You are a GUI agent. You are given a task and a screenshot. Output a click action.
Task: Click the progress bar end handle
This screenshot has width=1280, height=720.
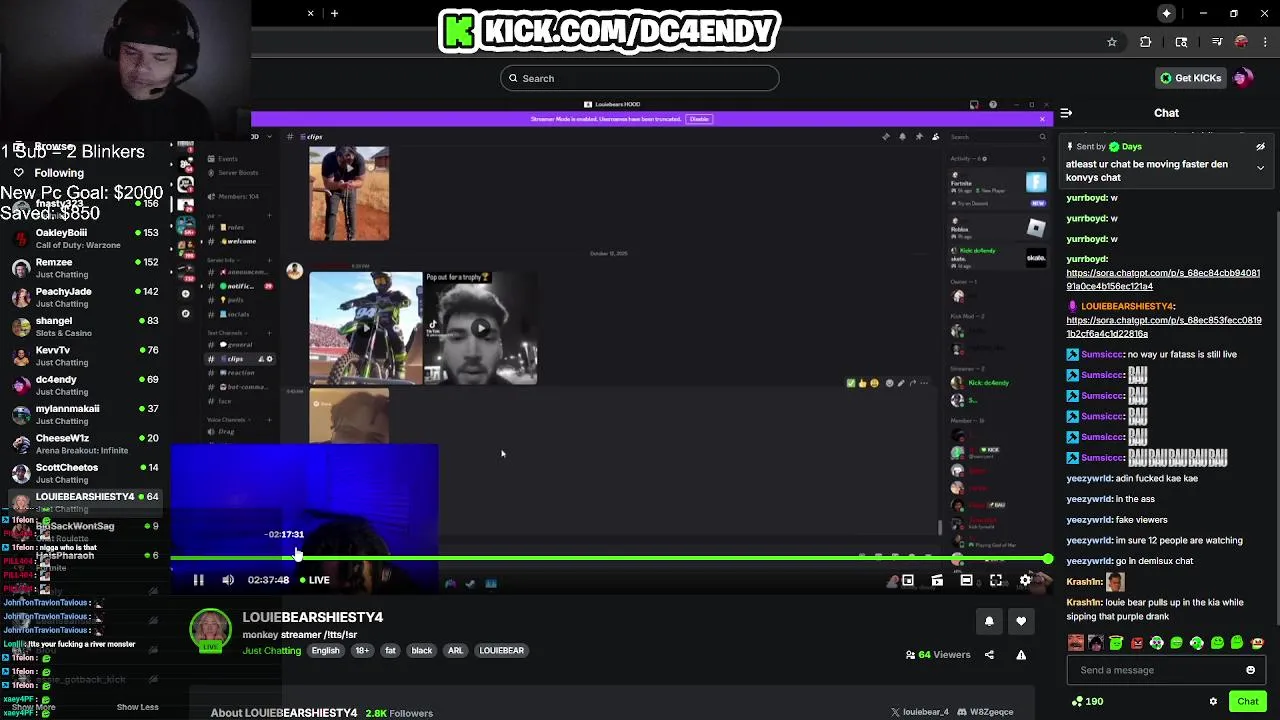pyautogui.click(x=1047, y=558)
